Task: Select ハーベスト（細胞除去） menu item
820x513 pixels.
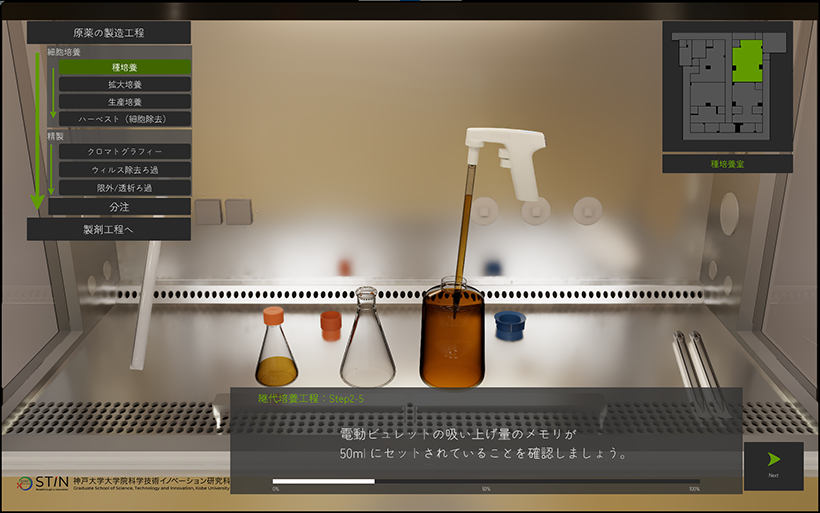Action: point(124,118)
